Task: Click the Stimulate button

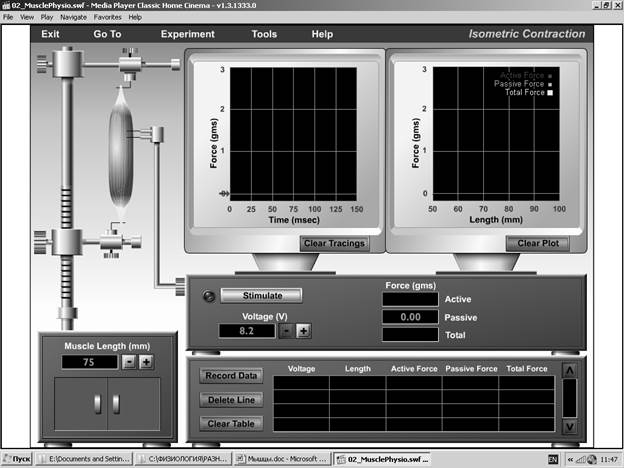Action: 261,296
